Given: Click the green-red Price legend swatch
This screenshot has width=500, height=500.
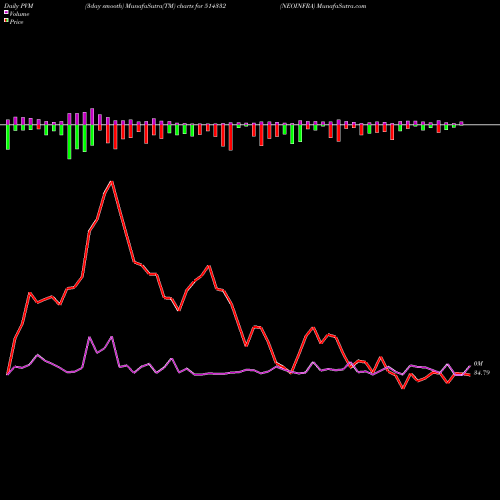Looking at the screenshot, I should [x=6, y=21].
